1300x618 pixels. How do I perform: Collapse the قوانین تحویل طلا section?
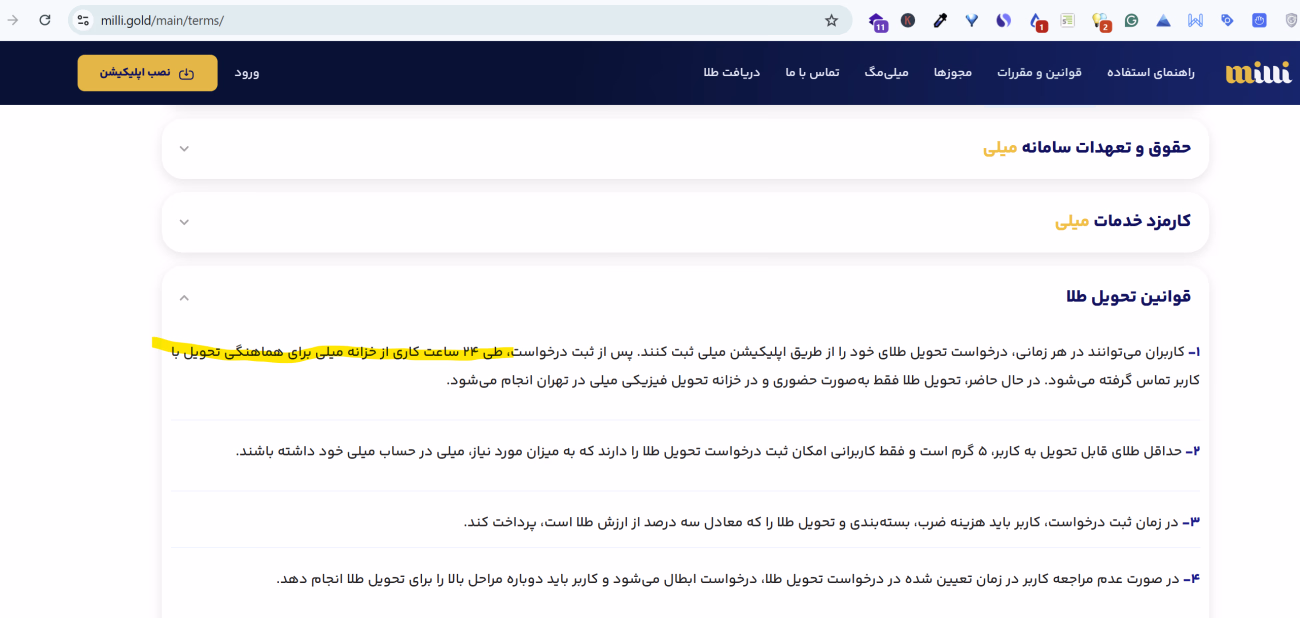(x=184, y=297)
